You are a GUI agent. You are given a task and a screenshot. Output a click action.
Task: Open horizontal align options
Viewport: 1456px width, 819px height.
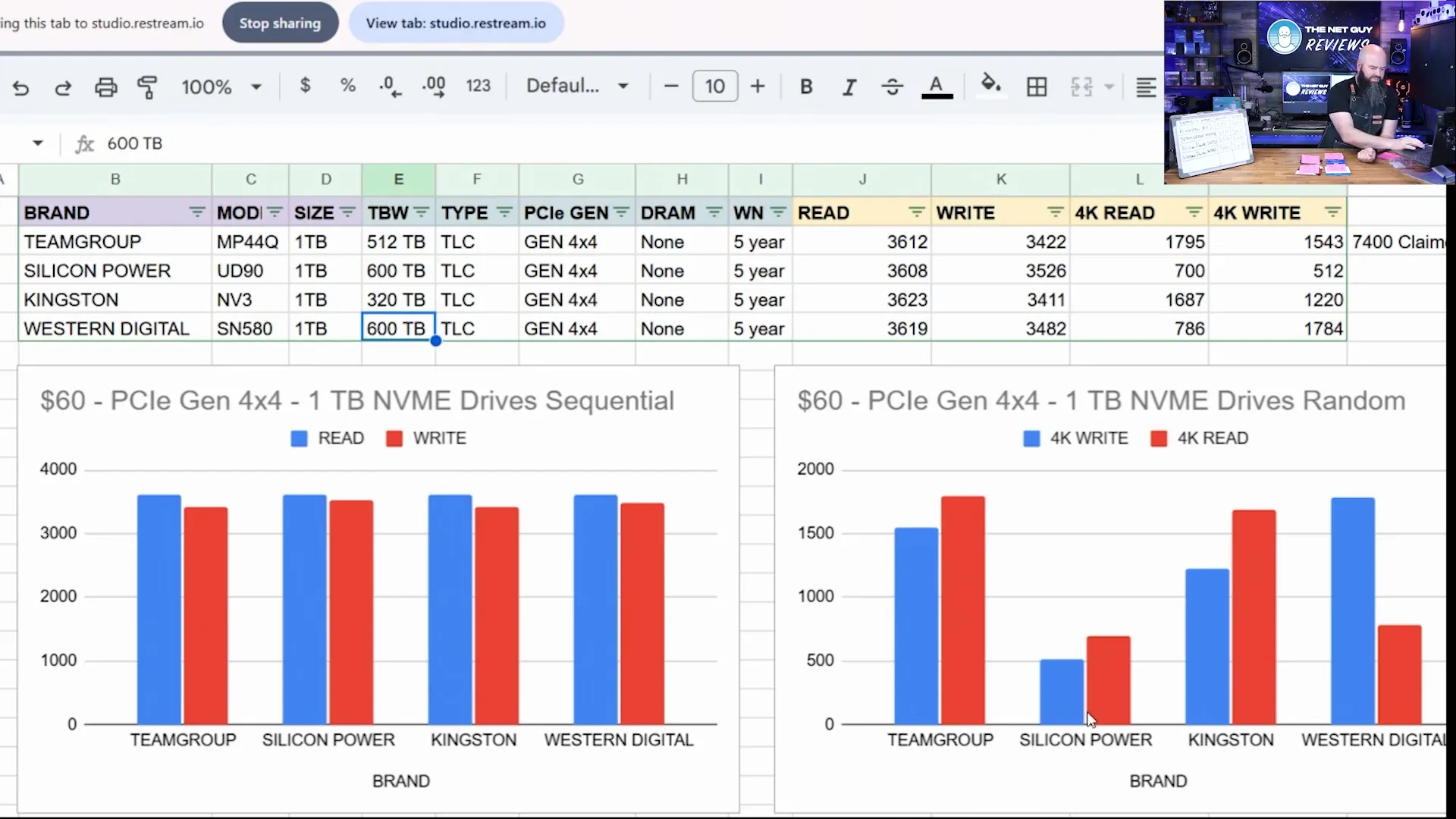click(x=1146, y=86)
